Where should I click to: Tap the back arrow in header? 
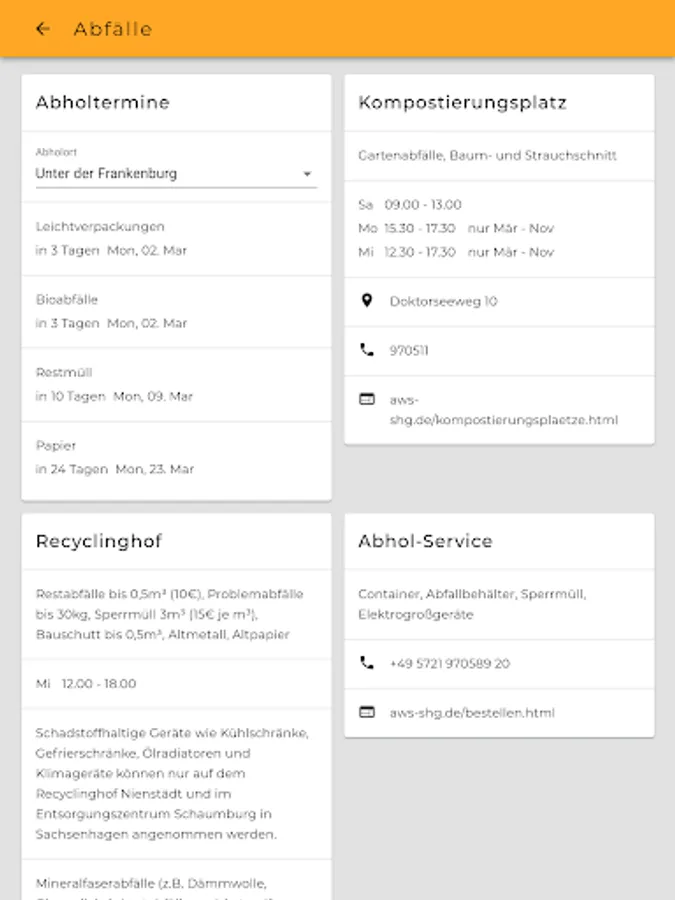(x=42, y=29)
